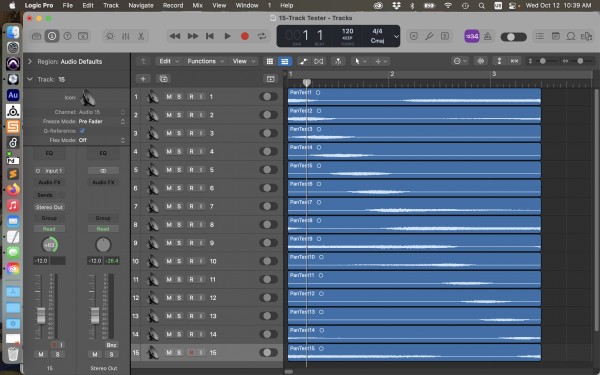The width and height of the screenshot is (600, 375).
Task: Open the Navigate menu
Action: coord(141,5)
